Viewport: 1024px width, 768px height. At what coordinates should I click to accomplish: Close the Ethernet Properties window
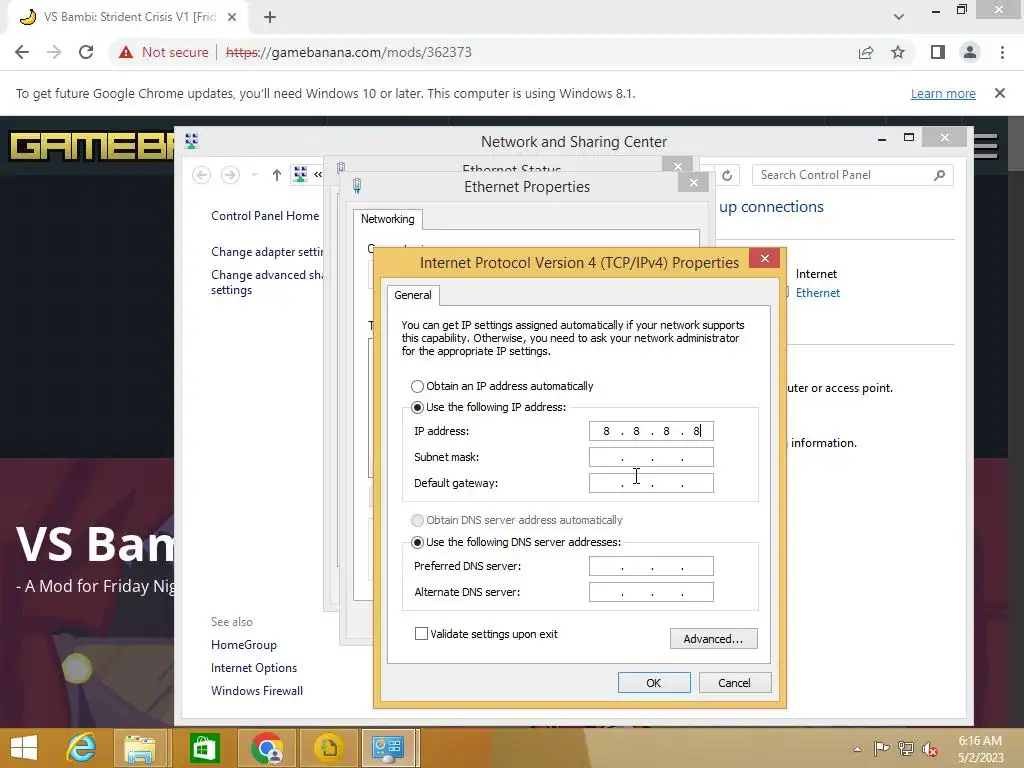click(x=694, y=183)
